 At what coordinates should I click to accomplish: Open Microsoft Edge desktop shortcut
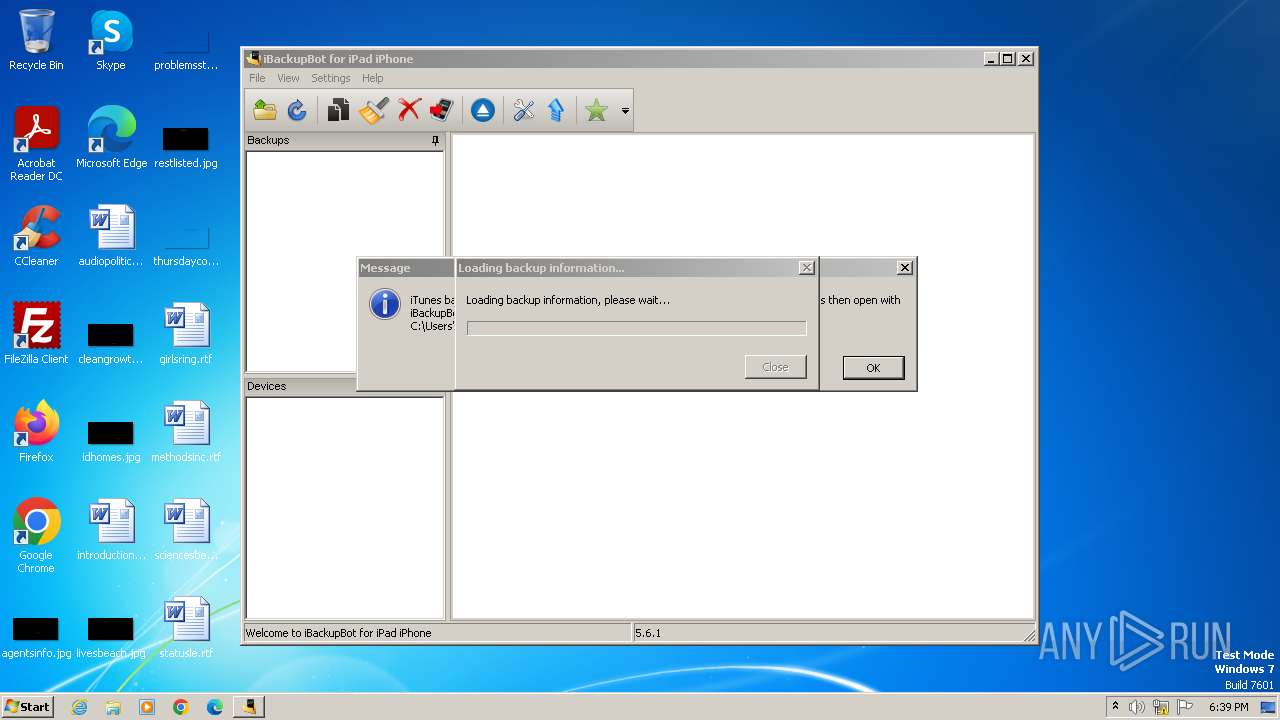[111, 138]
